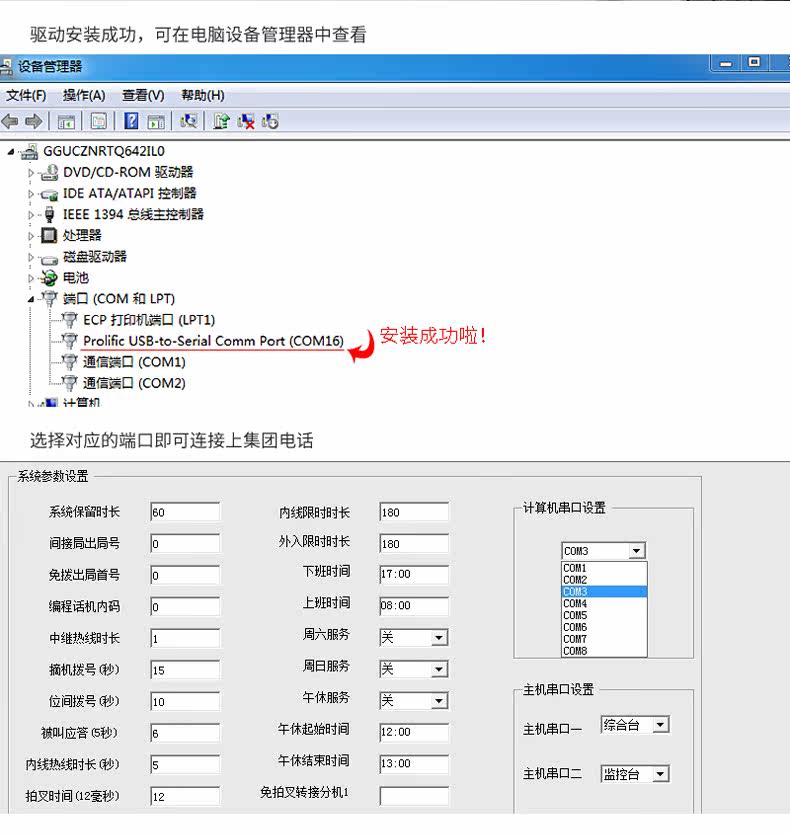
Task: Select COM2 in the serial port list
Action: 604,580
